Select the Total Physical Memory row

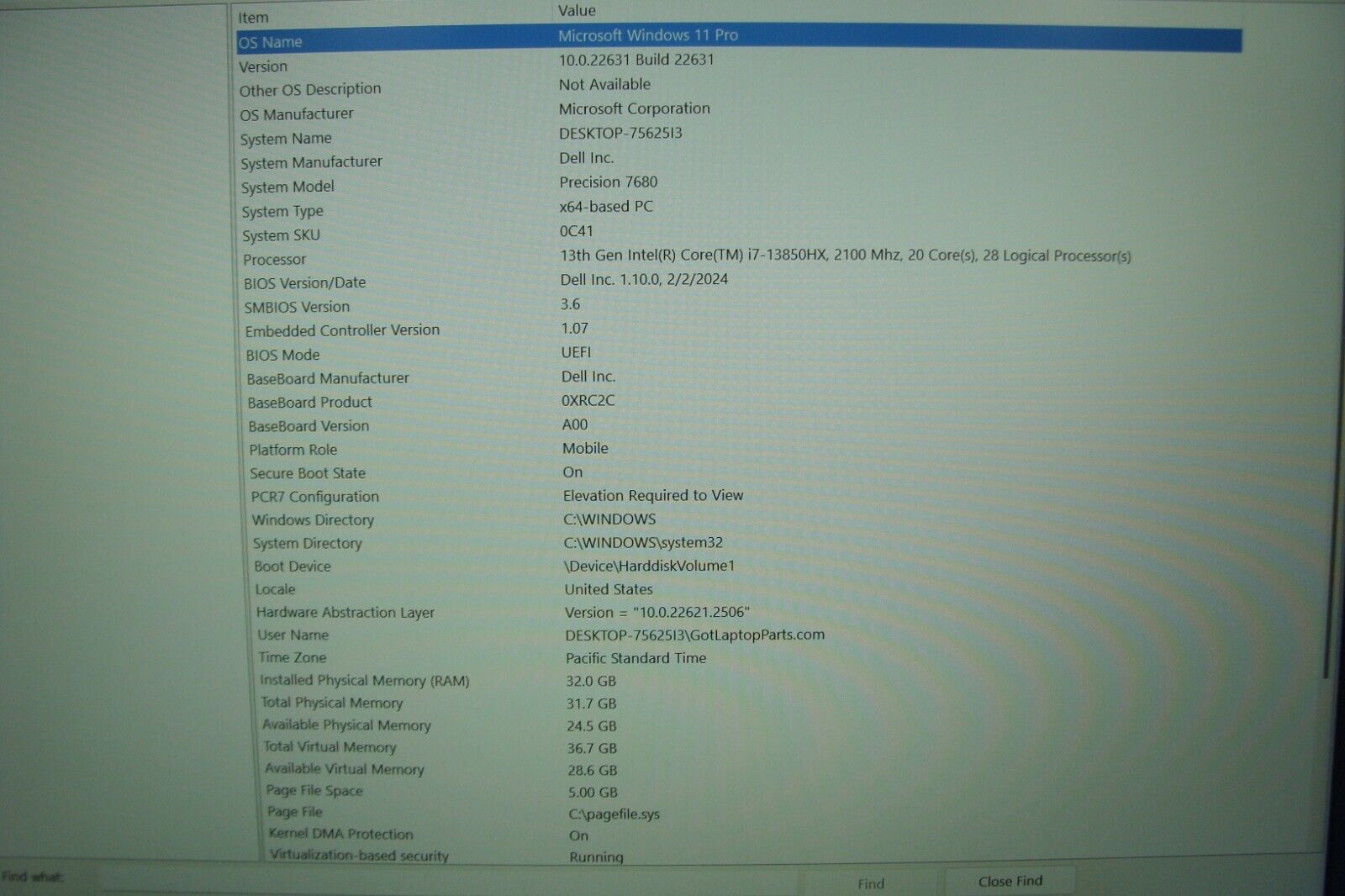(331, 703)
